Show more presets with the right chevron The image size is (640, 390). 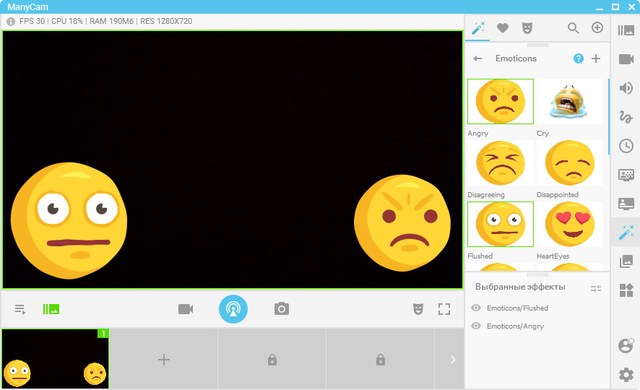click(x=452, y=359)
